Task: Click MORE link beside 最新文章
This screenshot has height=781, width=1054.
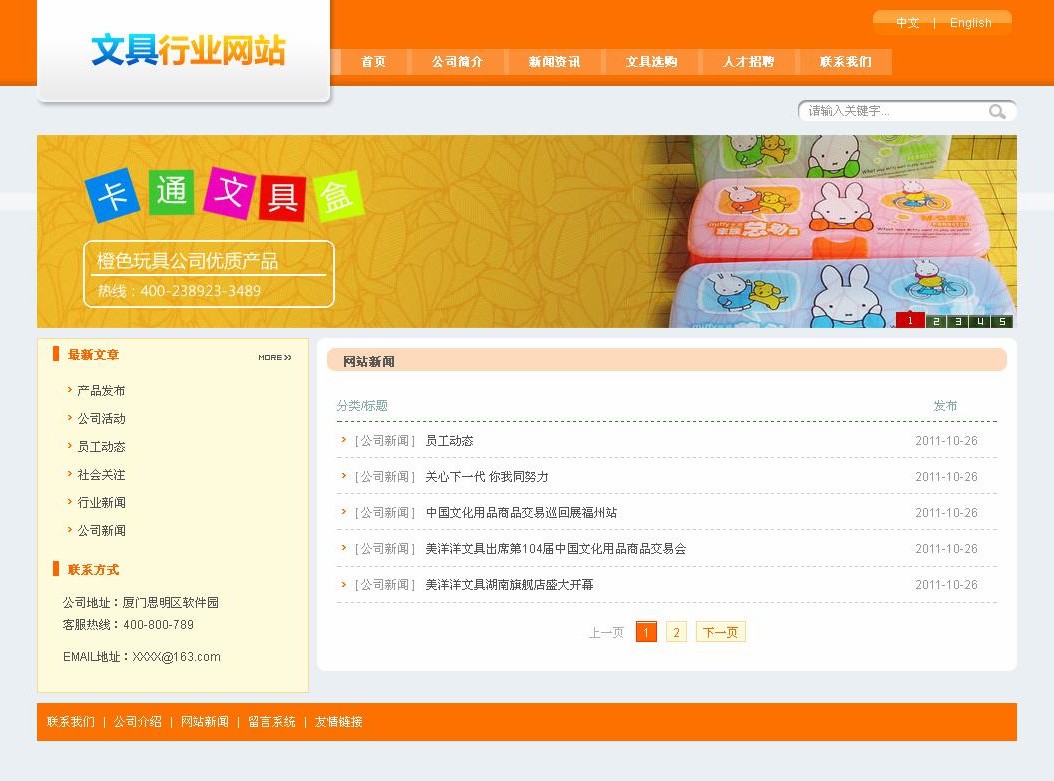Action: click(x=274, y=357)
